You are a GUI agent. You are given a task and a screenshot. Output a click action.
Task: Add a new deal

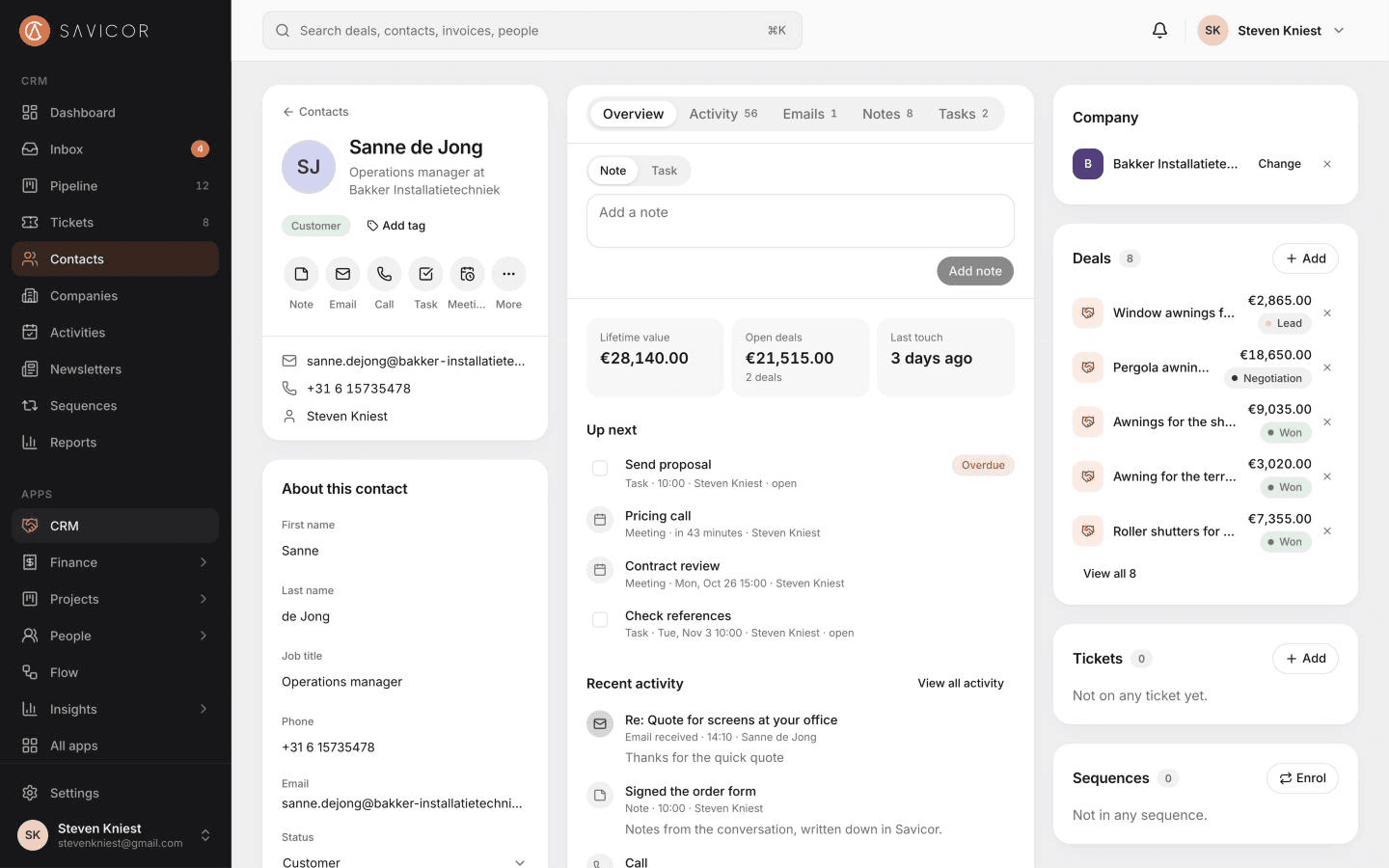pyautogui.click(x=1305, y=258)
